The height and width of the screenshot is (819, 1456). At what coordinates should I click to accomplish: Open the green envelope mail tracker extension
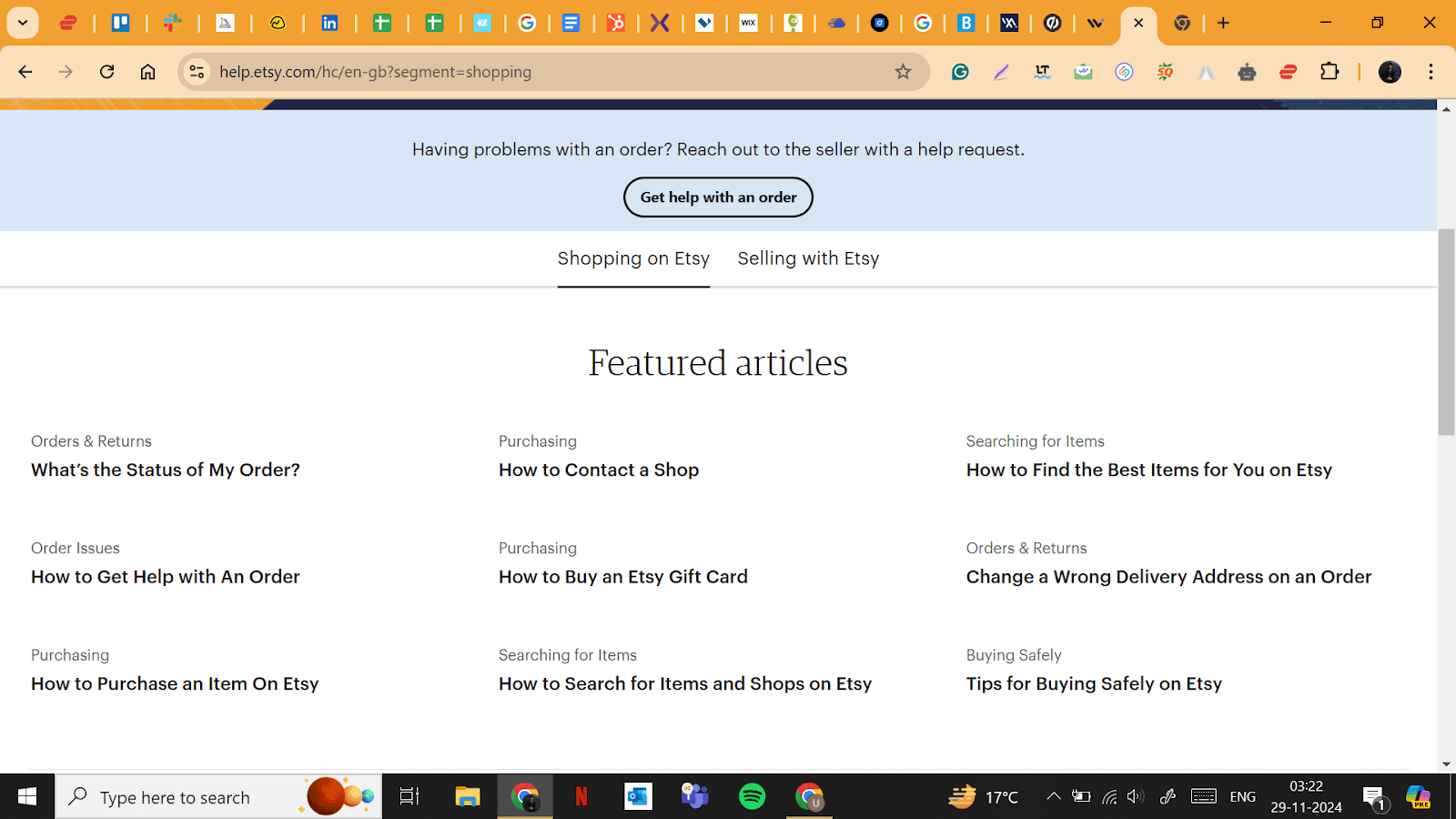[x=1083, y=72]
